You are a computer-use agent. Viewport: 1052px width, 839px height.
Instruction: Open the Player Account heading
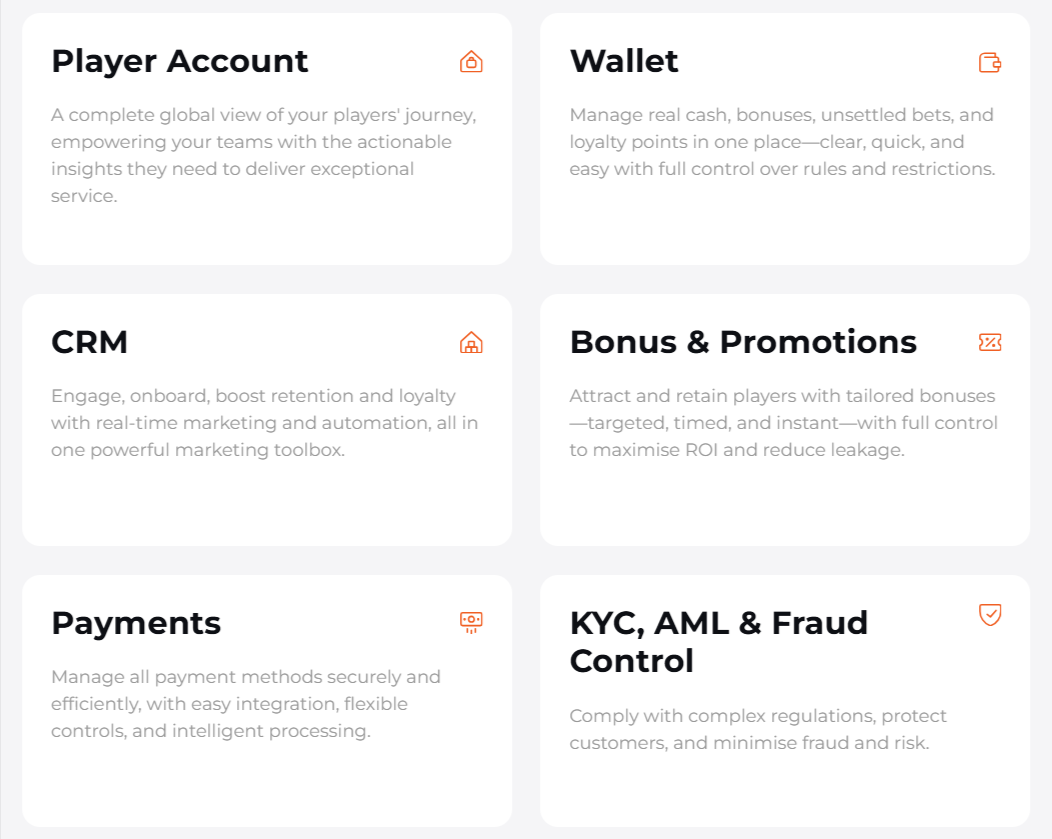coord(180,61)
